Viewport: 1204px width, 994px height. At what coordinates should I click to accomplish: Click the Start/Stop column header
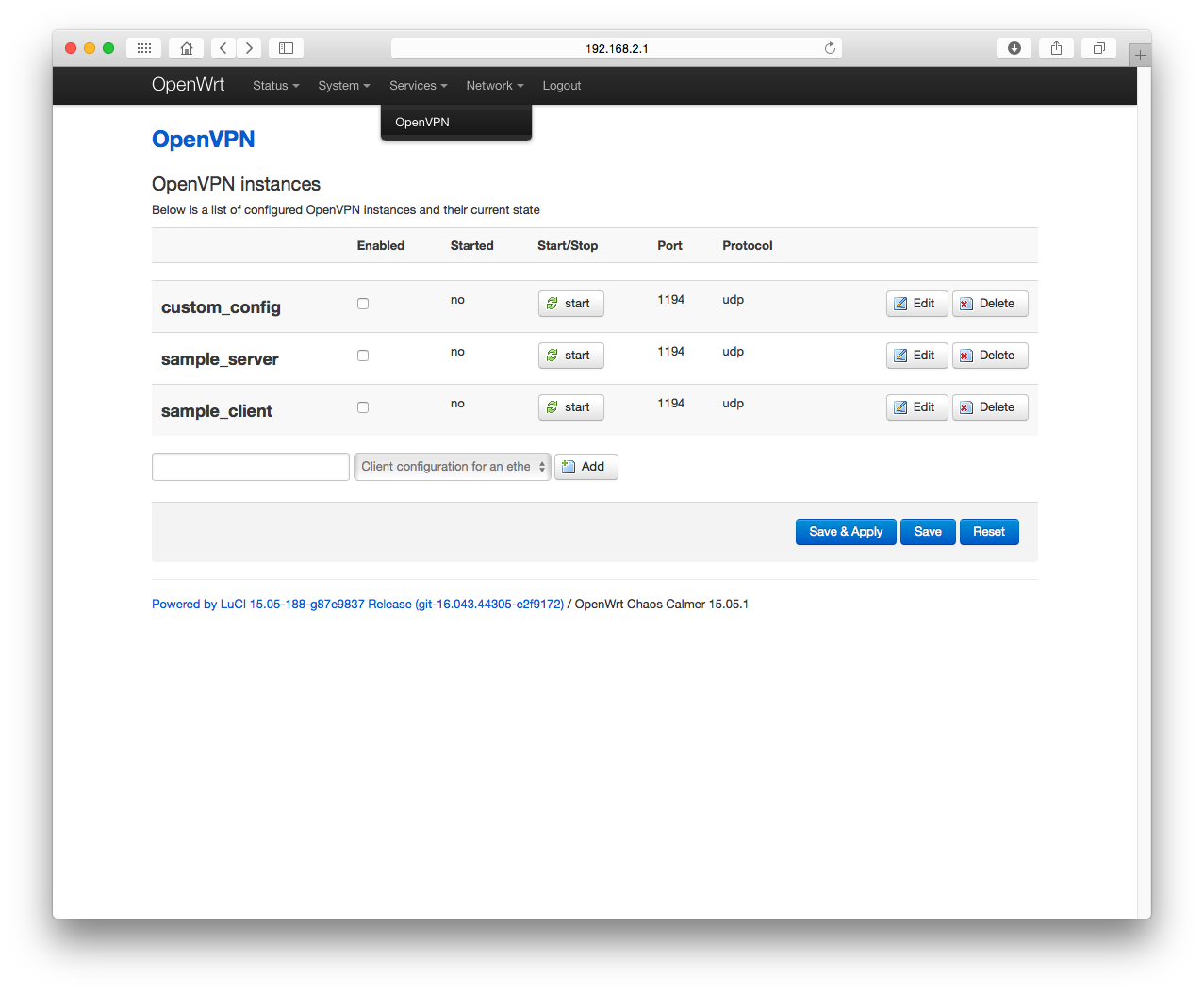[x=568, y=246]
